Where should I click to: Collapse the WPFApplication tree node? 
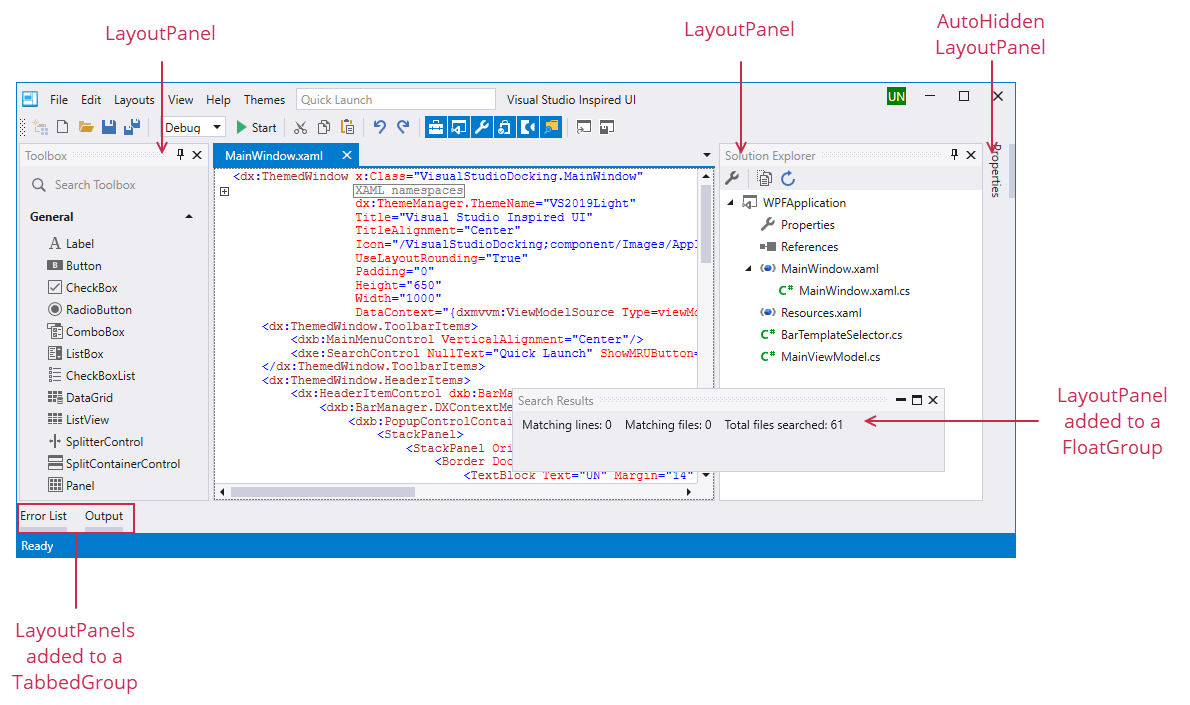coord(730,203)
